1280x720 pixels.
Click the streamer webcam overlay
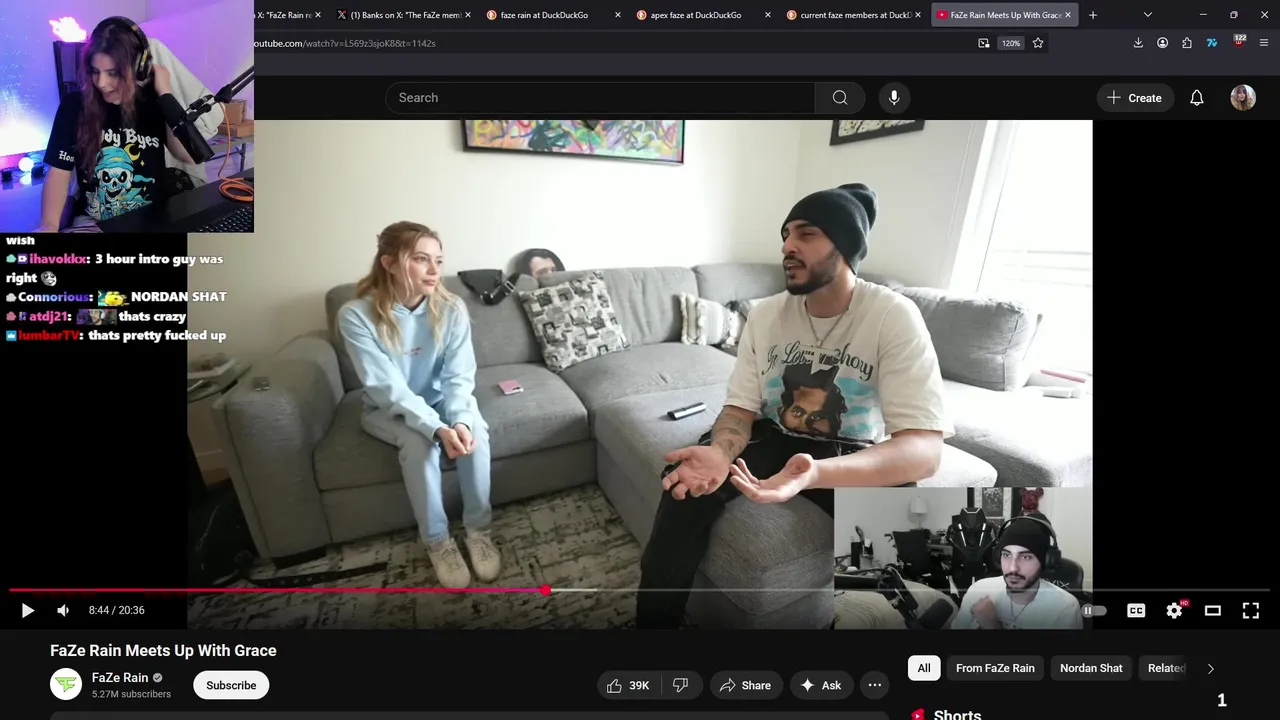(127, 116)
